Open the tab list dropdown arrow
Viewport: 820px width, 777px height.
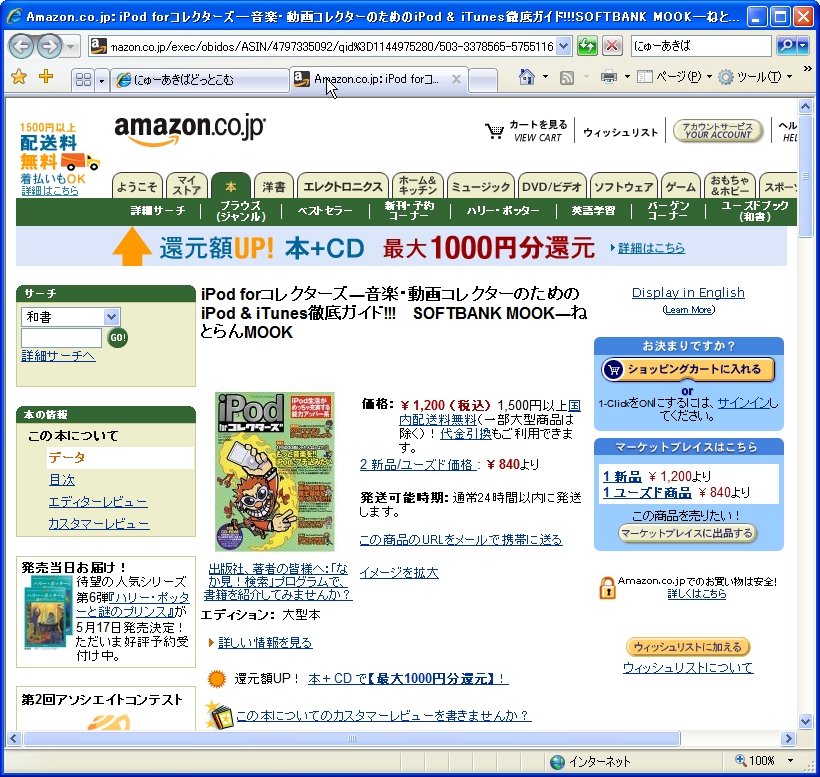click(x=101, y=80)
